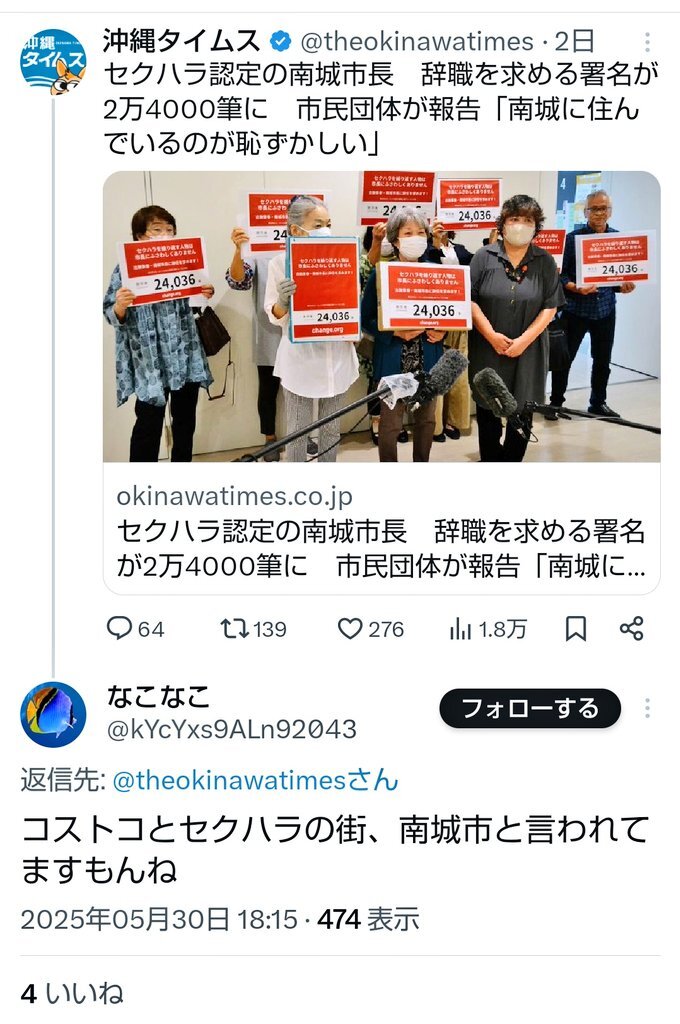This screenshot has width=680, height=1024.
Task: Open more options for Okinawa Times post
Action: click(647, 42)
